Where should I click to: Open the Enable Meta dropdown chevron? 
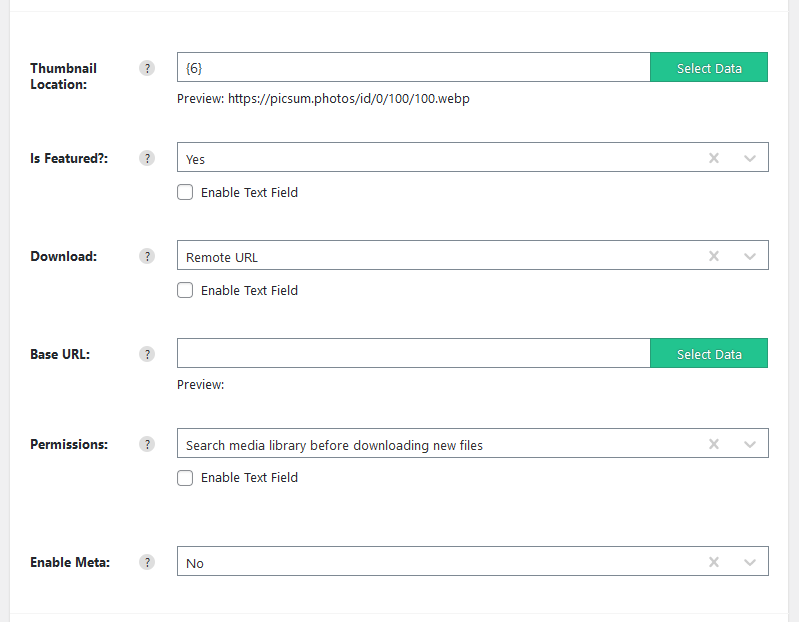coord(750,562)
